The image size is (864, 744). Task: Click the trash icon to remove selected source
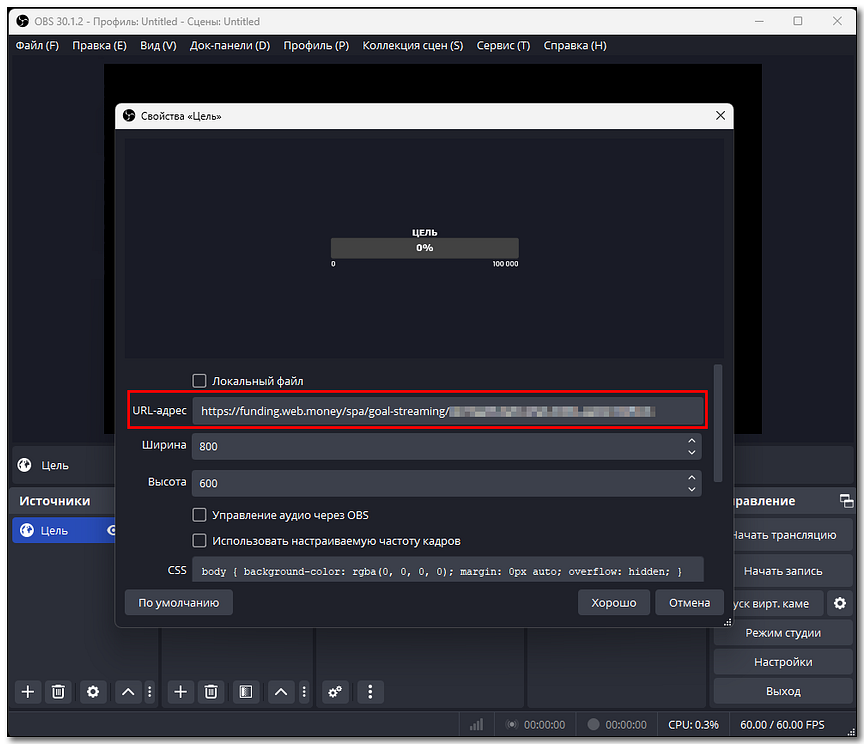coord(59,691)
